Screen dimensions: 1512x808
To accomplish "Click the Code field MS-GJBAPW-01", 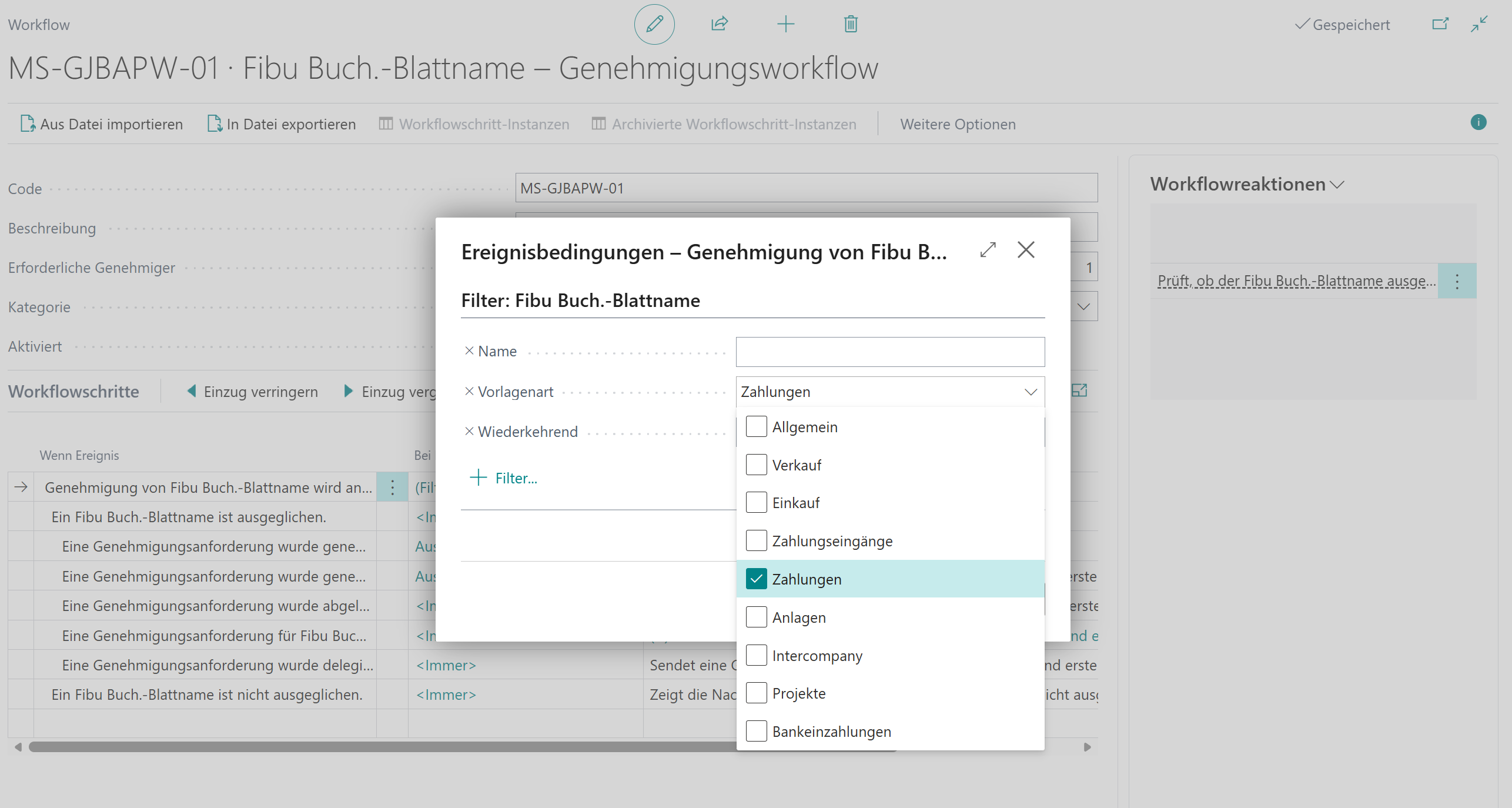I will pyautogui.click(x=807, y=188).
